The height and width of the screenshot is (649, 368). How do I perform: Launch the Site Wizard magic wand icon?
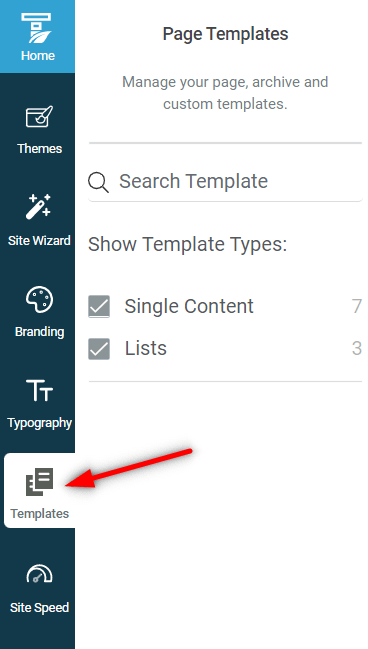(x=38, y=206)
